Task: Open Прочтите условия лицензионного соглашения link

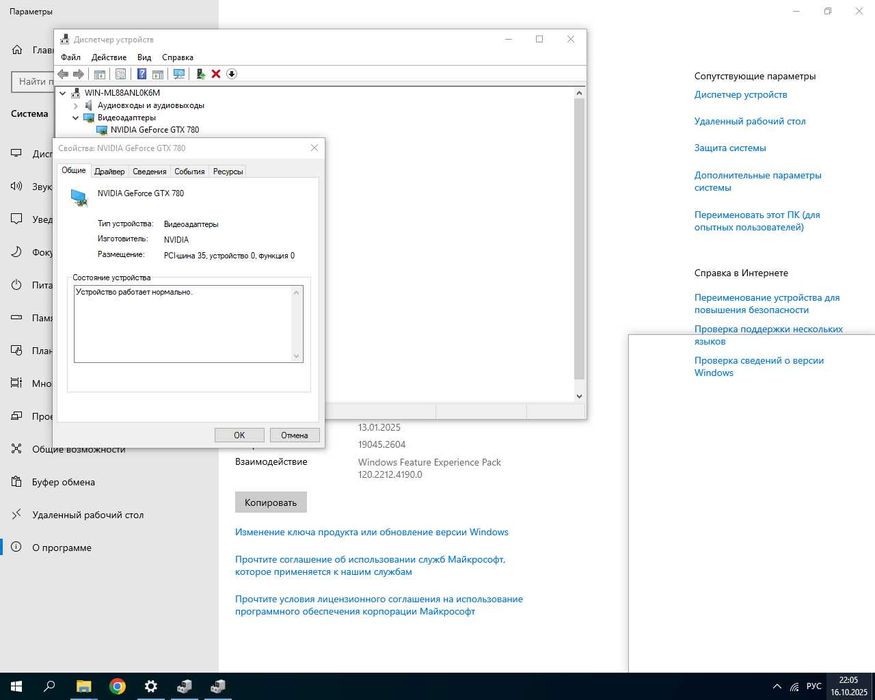Action: click(379, 605)
